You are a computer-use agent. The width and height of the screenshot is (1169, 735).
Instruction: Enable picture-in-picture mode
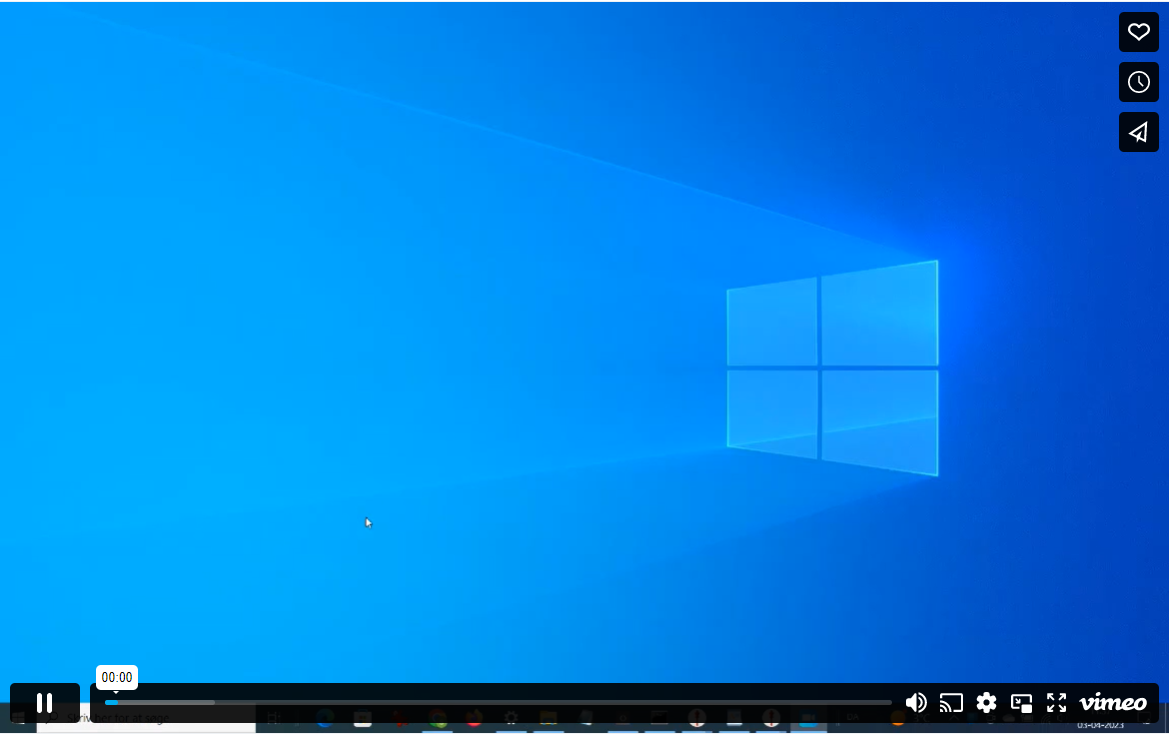tap(1021, 703)
